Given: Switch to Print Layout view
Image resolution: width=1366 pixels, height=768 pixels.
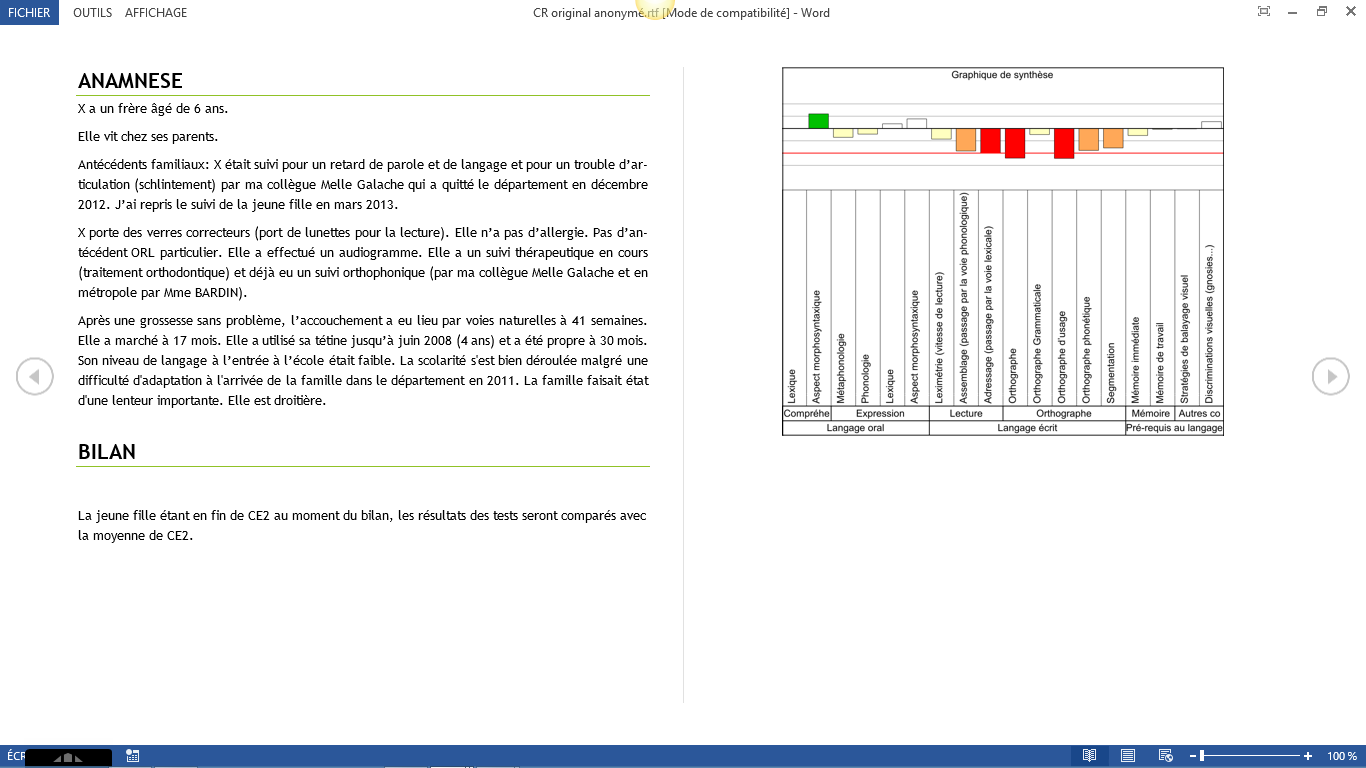Looking at the screenshot, I should click(x=1127, y=756).
